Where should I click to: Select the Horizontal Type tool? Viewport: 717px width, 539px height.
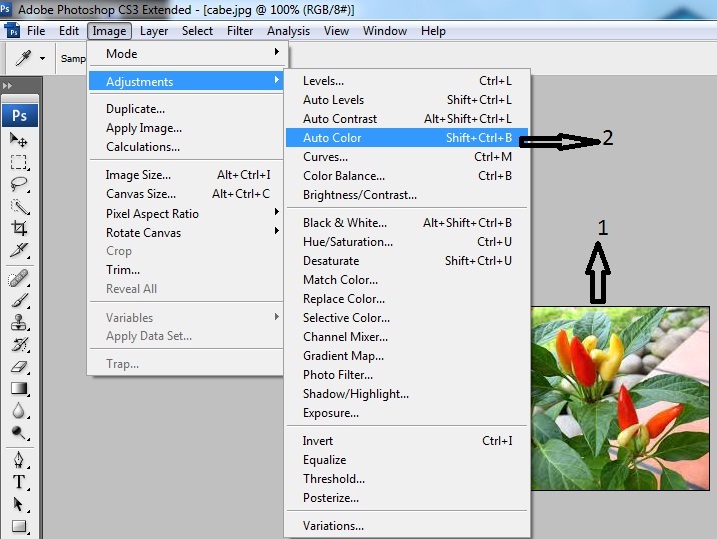tap(19, 482)
